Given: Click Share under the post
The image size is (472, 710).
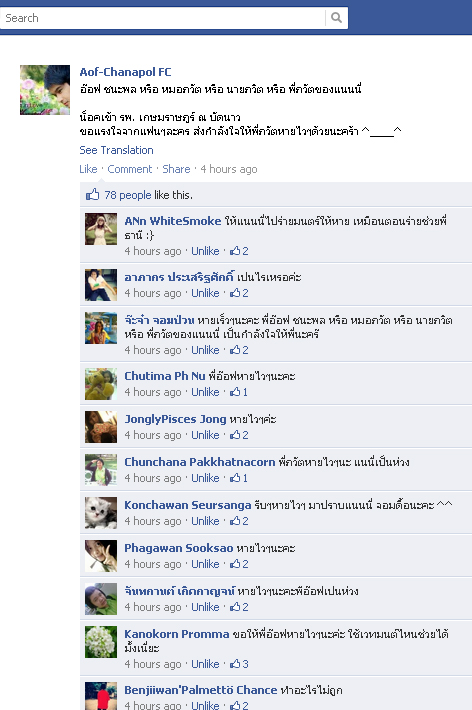Looking at the screenshot, I should pyautogui.click(x=176, y=169).
